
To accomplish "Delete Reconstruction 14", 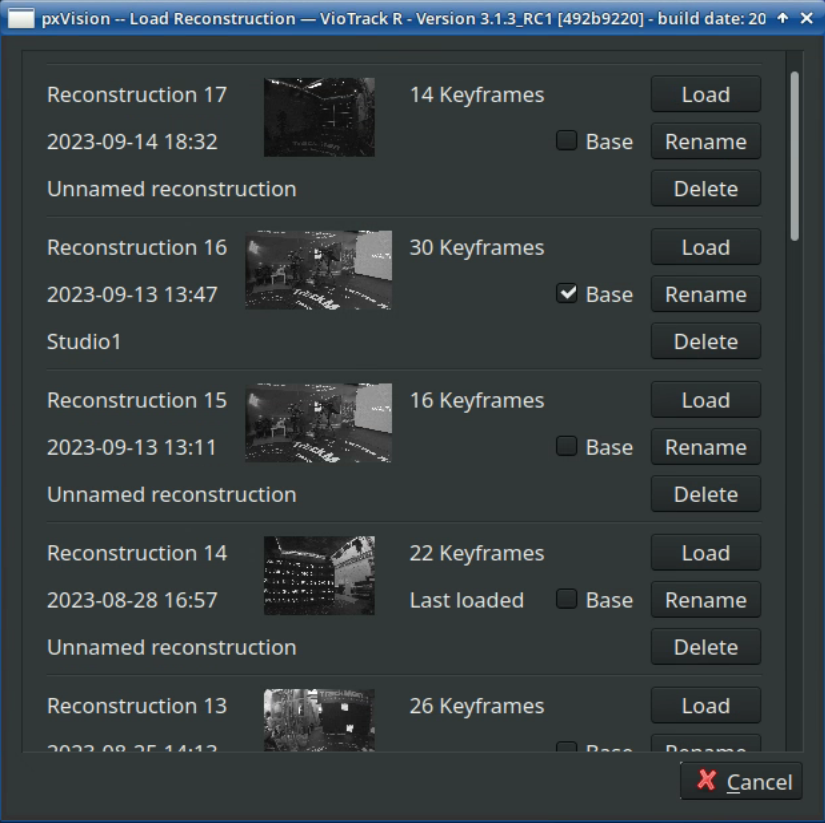I will click(705, 647).
